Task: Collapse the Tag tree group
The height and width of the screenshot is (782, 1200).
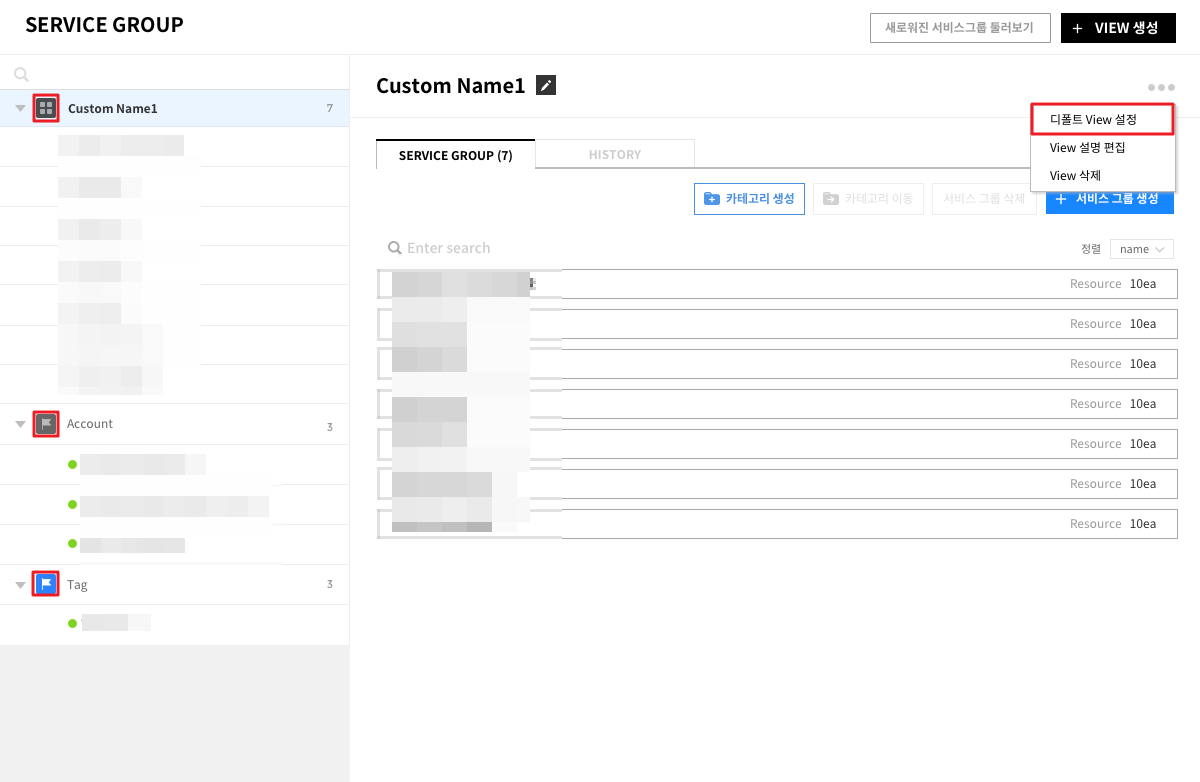Action: [20, 585]
